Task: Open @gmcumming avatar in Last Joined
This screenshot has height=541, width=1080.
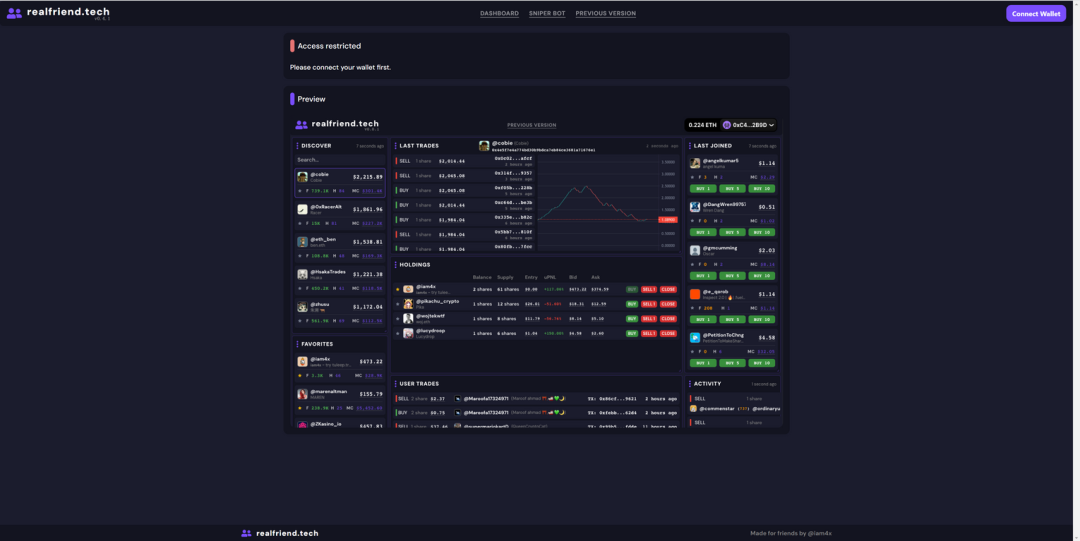Action: pos(695,251)
